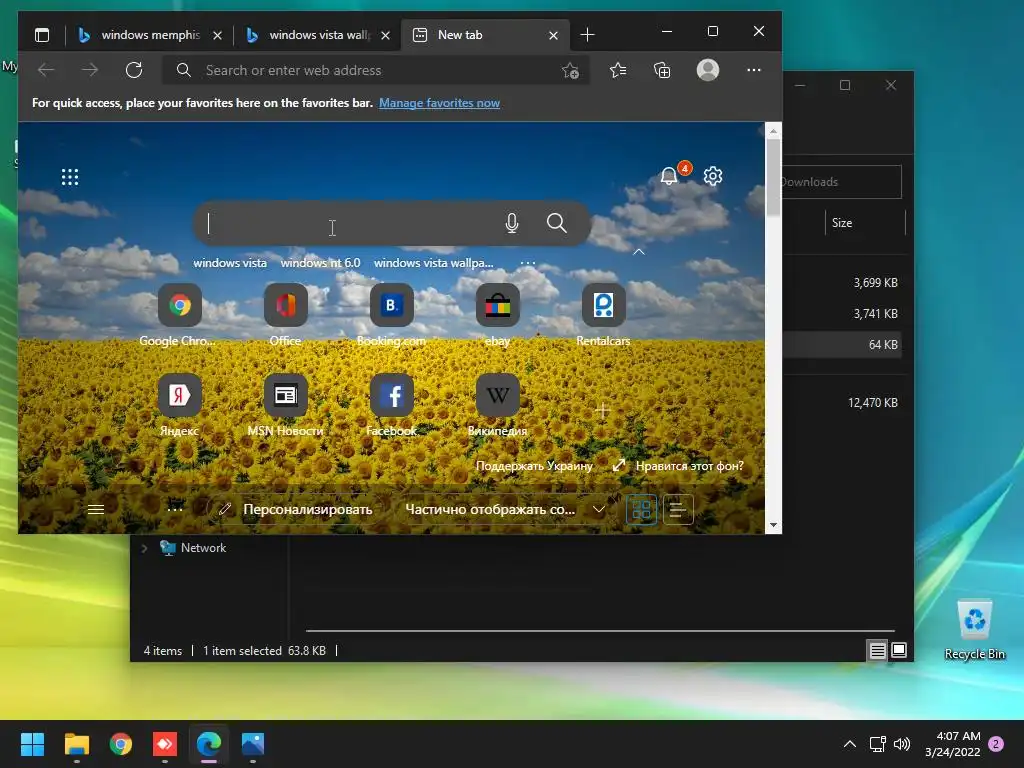Open Edge Settings and more menu
The height and width of the screenshot is (768, 1024).
pyautogui.click(x=754, y=70)
